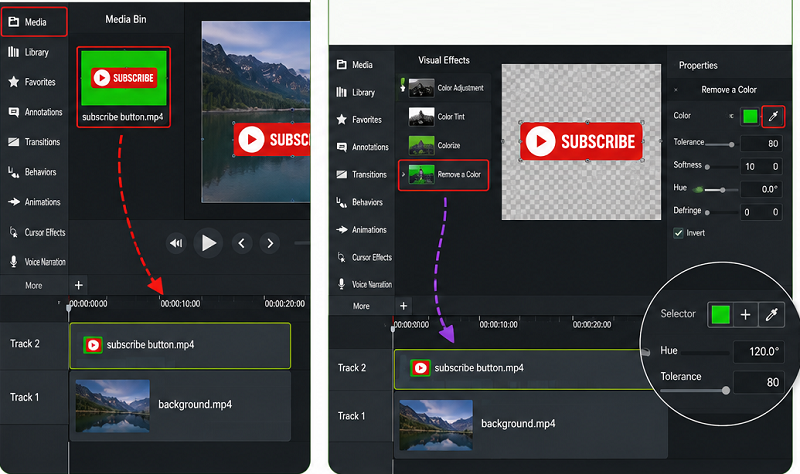Expand the chevron beside Remove a Color effect

coord(403,174)
